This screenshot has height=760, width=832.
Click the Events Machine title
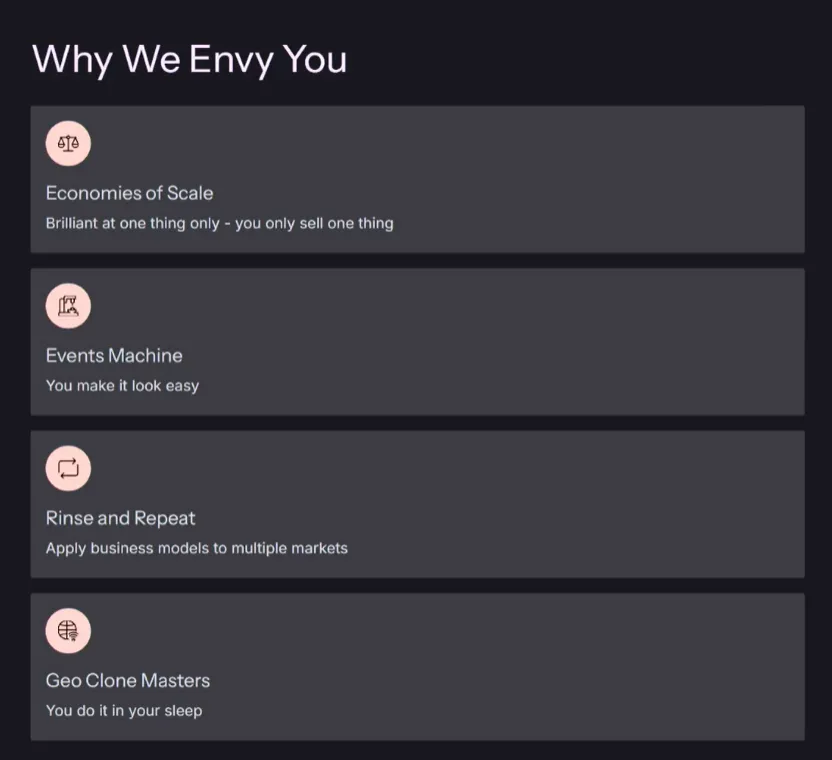(114, 355)
